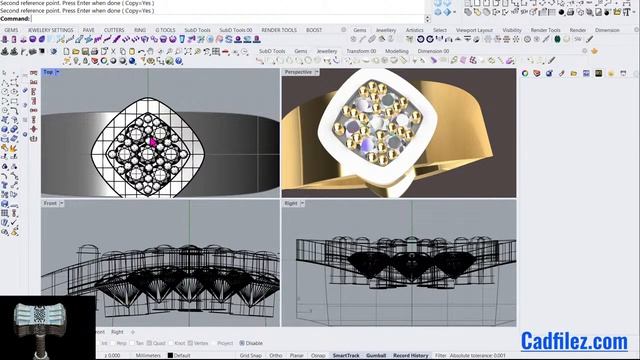Click the Paste clipboard icon

click(x=132, y=52)
